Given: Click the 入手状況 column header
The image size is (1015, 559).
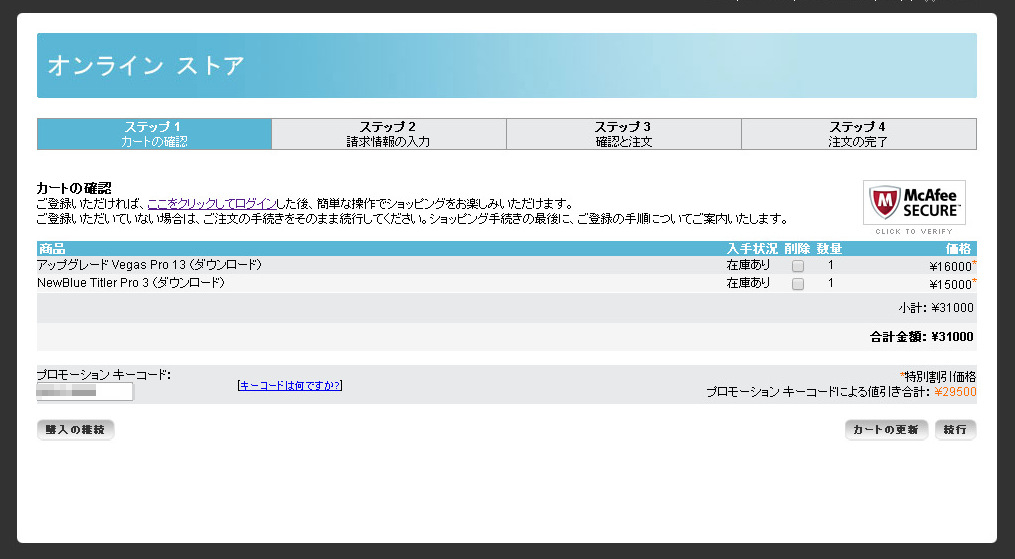Looking at the screenshot, I should point(752,248).
